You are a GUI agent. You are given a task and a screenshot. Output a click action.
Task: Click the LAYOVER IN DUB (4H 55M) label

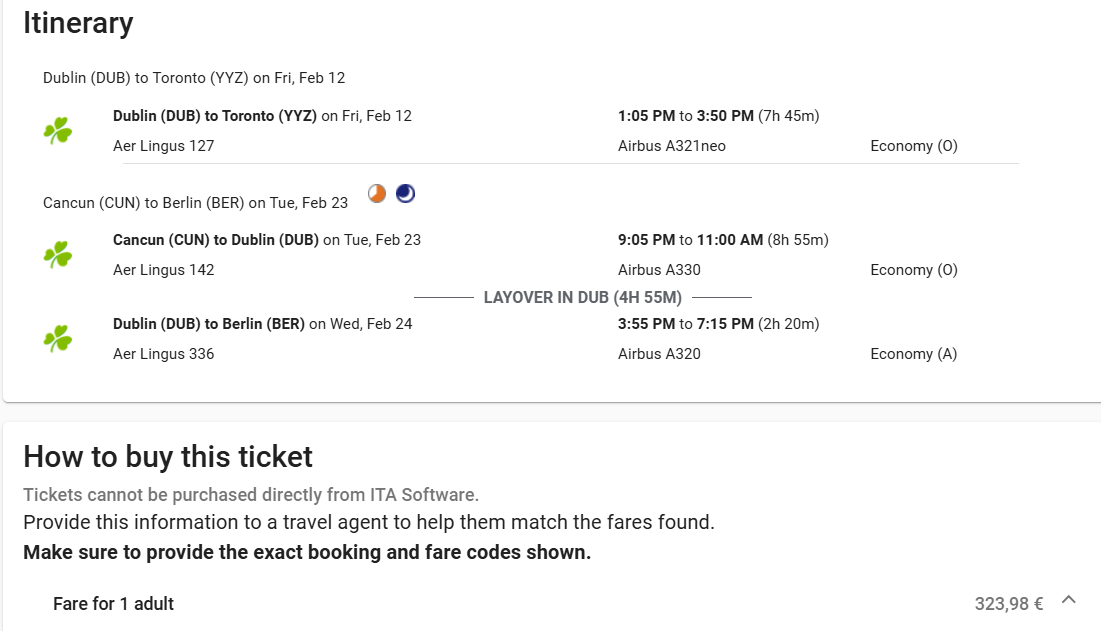tap(583, 298)
